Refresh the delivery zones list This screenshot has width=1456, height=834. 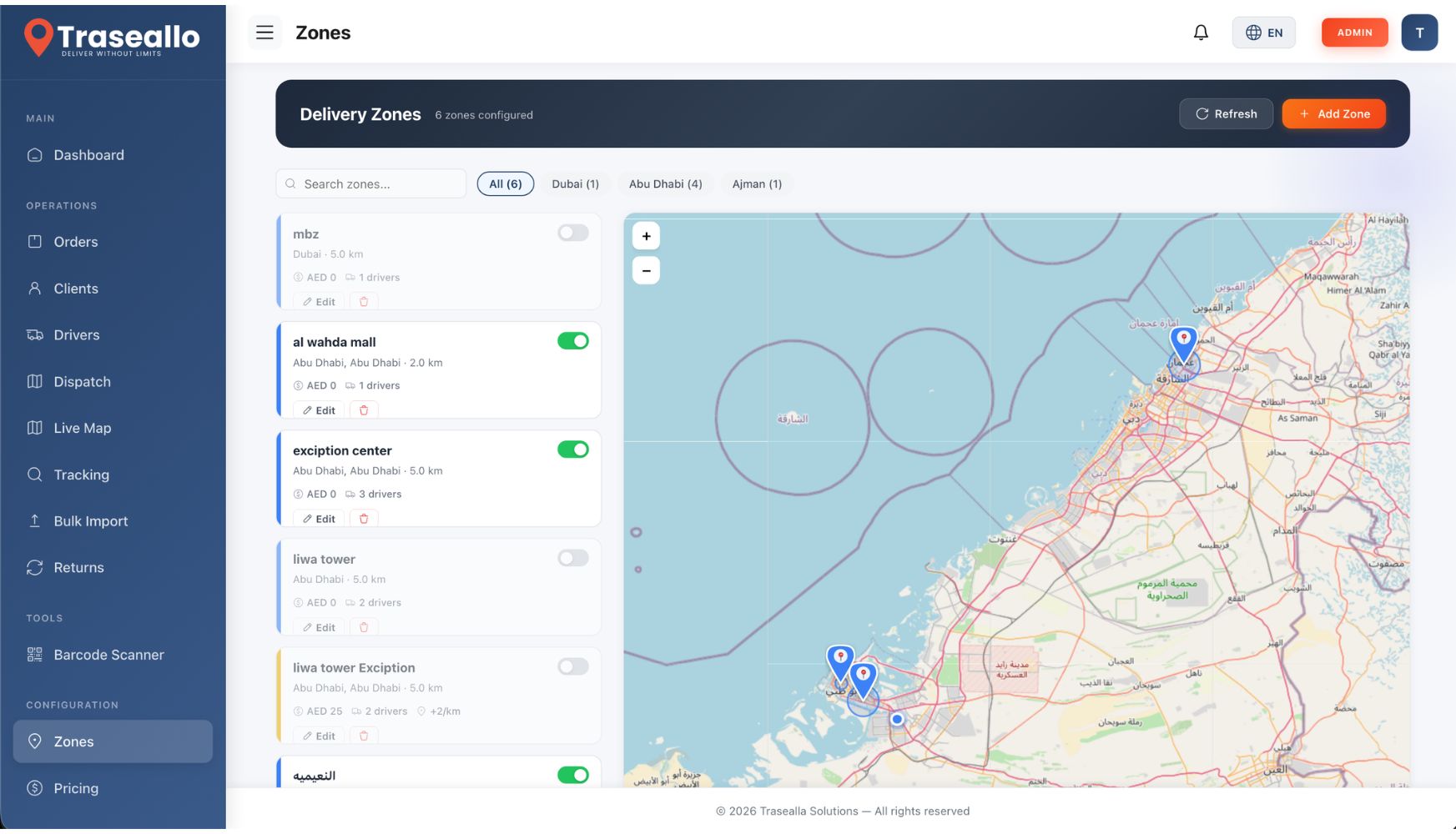[x=1226, y=113]
